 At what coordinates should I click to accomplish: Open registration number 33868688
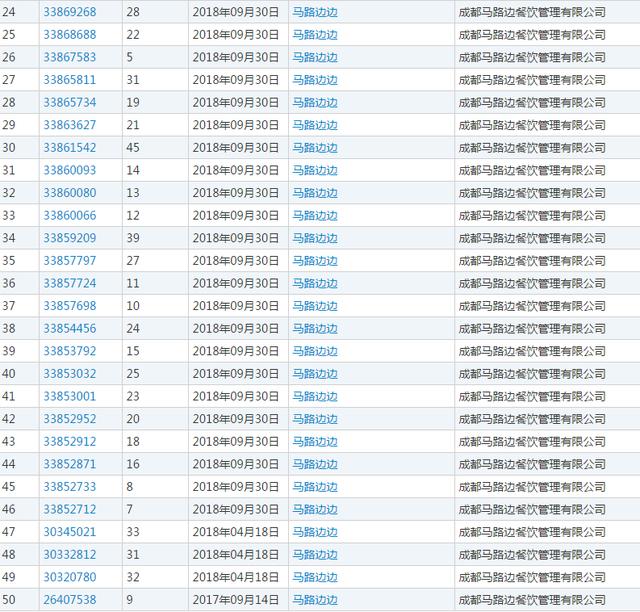[x=70, y=35]
